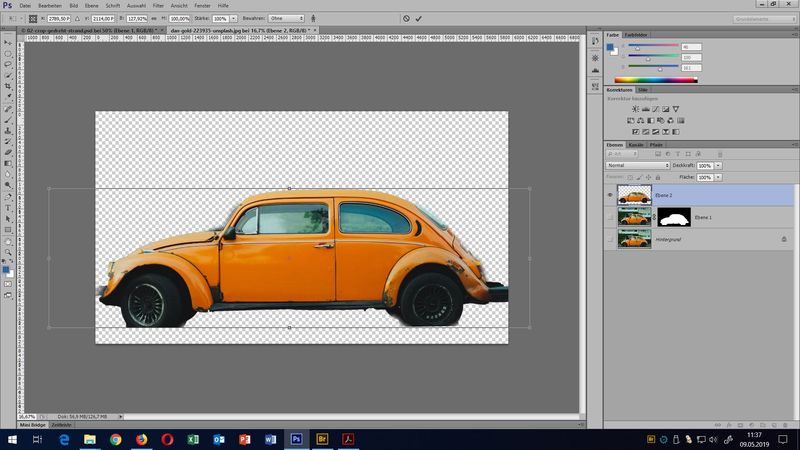Screen dimensions: 800x450
Task: Show the Hintergrund layer
Action: pos(610,240)
